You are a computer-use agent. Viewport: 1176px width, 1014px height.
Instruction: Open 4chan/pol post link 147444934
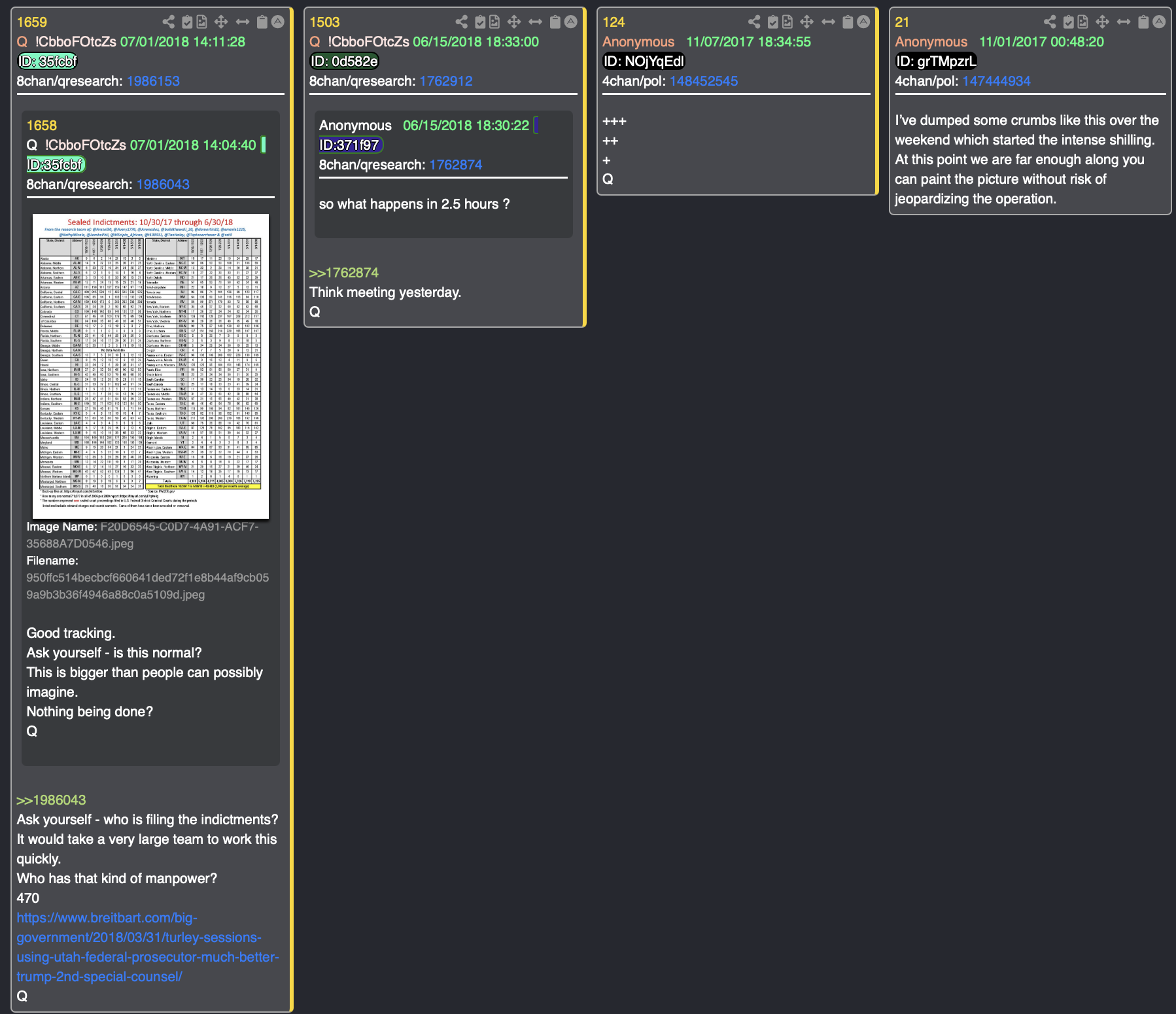tap(997, 81)
